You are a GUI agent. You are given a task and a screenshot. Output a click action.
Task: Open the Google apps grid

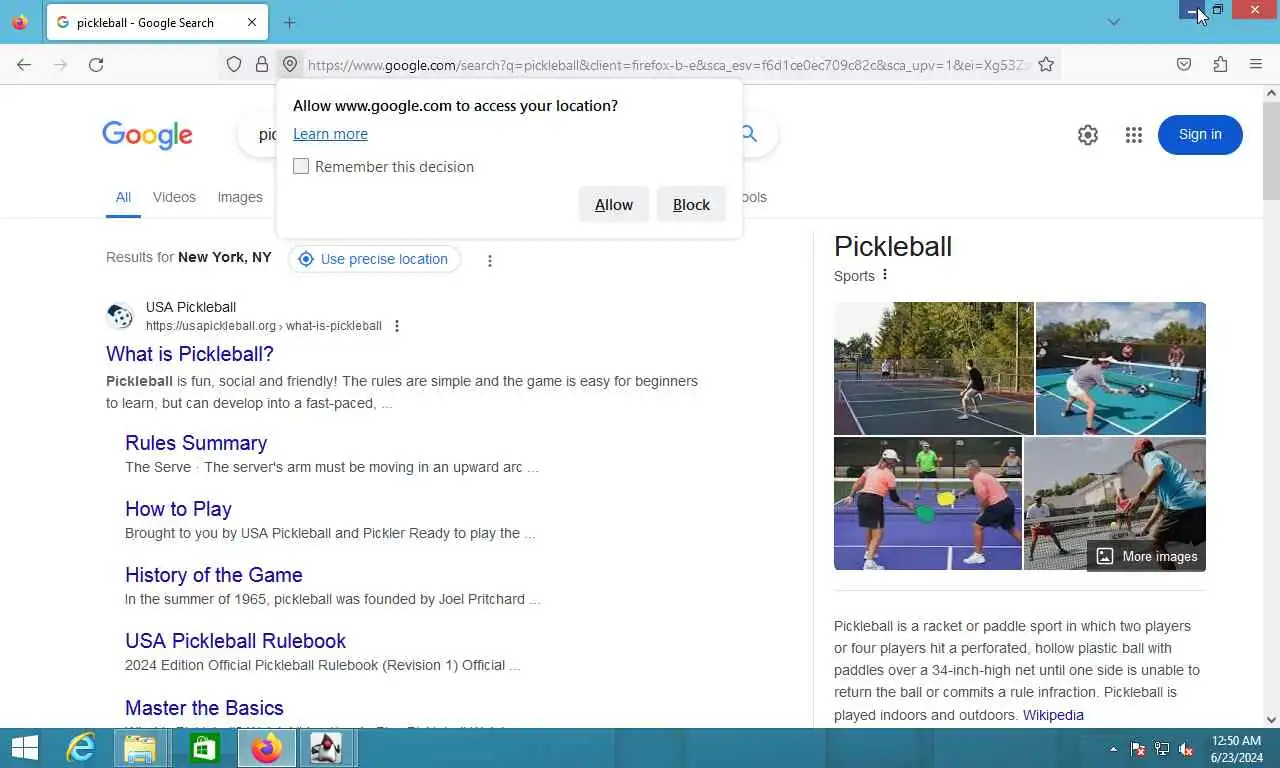[1133, 135]
